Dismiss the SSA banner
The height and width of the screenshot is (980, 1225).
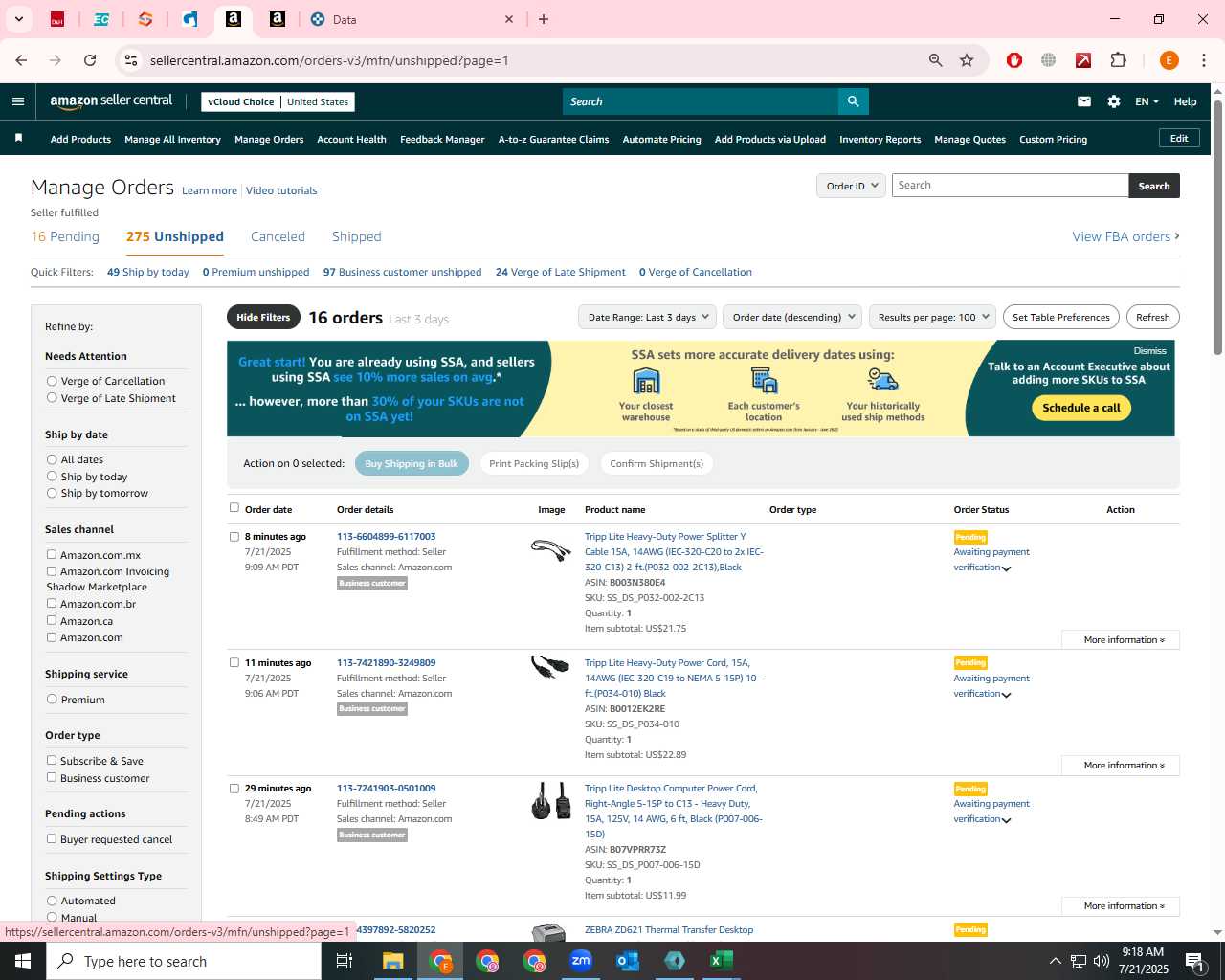pos(1149,351)
